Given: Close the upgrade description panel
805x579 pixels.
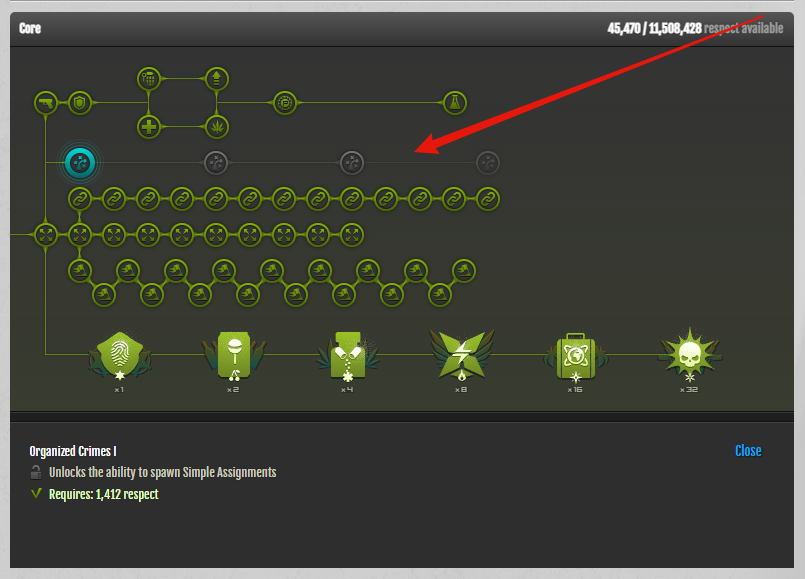Looking at the screenshot, I should point(748,451).
